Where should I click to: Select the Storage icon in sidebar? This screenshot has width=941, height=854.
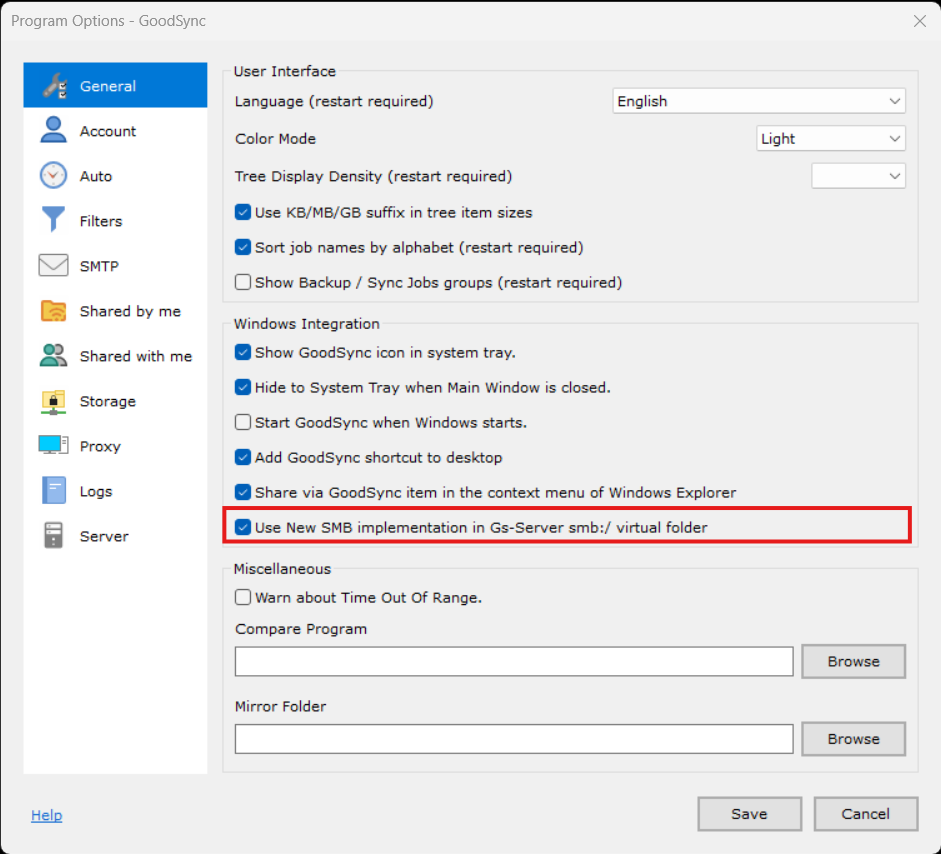pos(53,401)
